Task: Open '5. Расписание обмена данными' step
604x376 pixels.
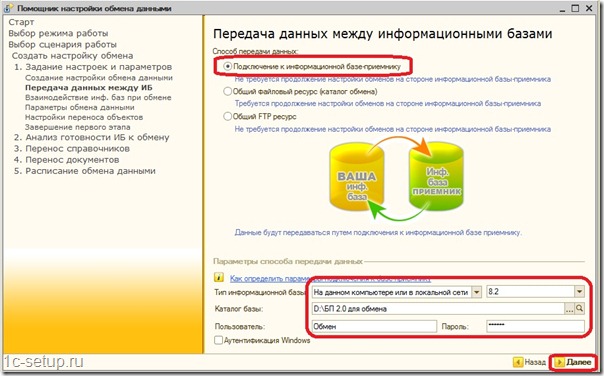Action: [85, 171]
